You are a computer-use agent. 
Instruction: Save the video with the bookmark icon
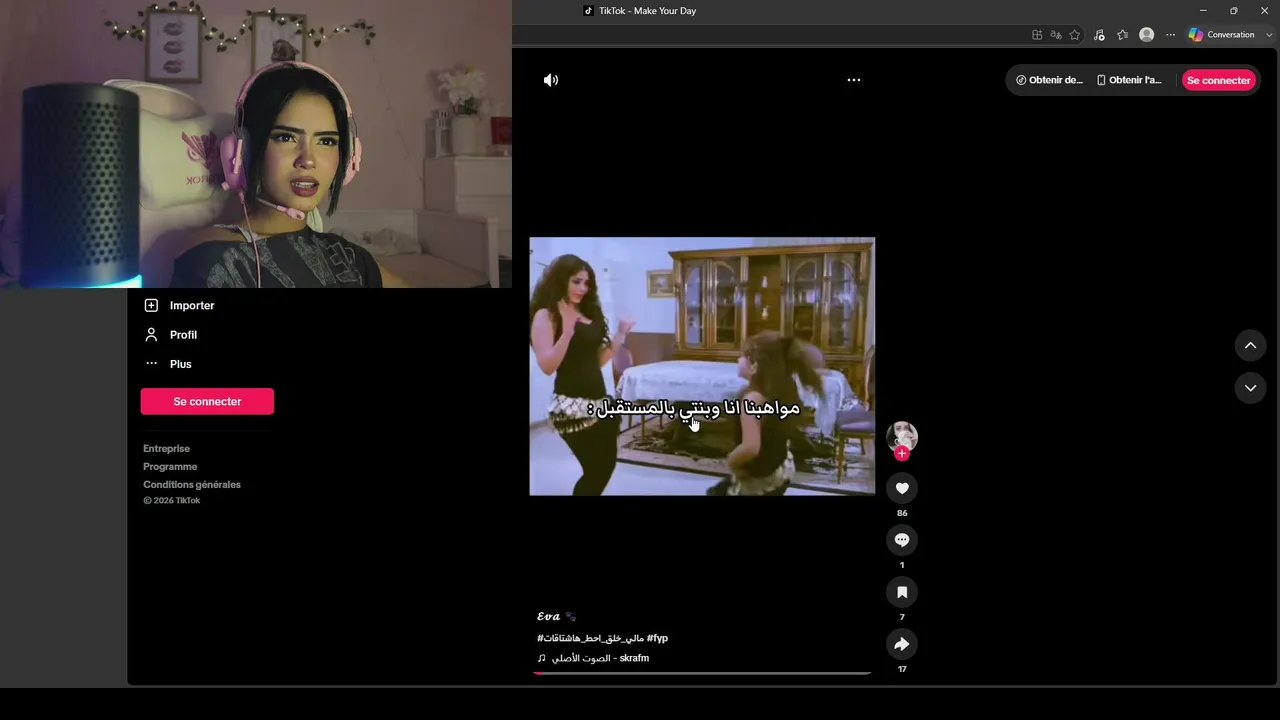902,592
